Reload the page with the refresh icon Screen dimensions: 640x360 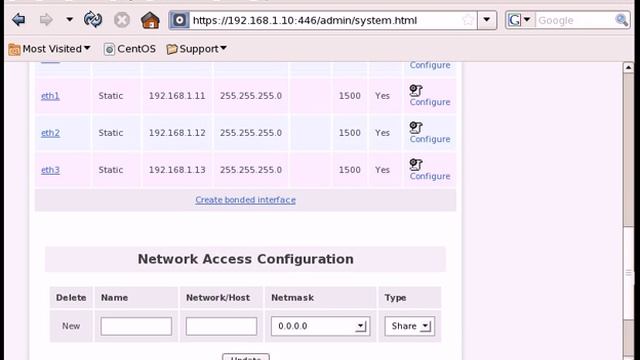(93, 20)
